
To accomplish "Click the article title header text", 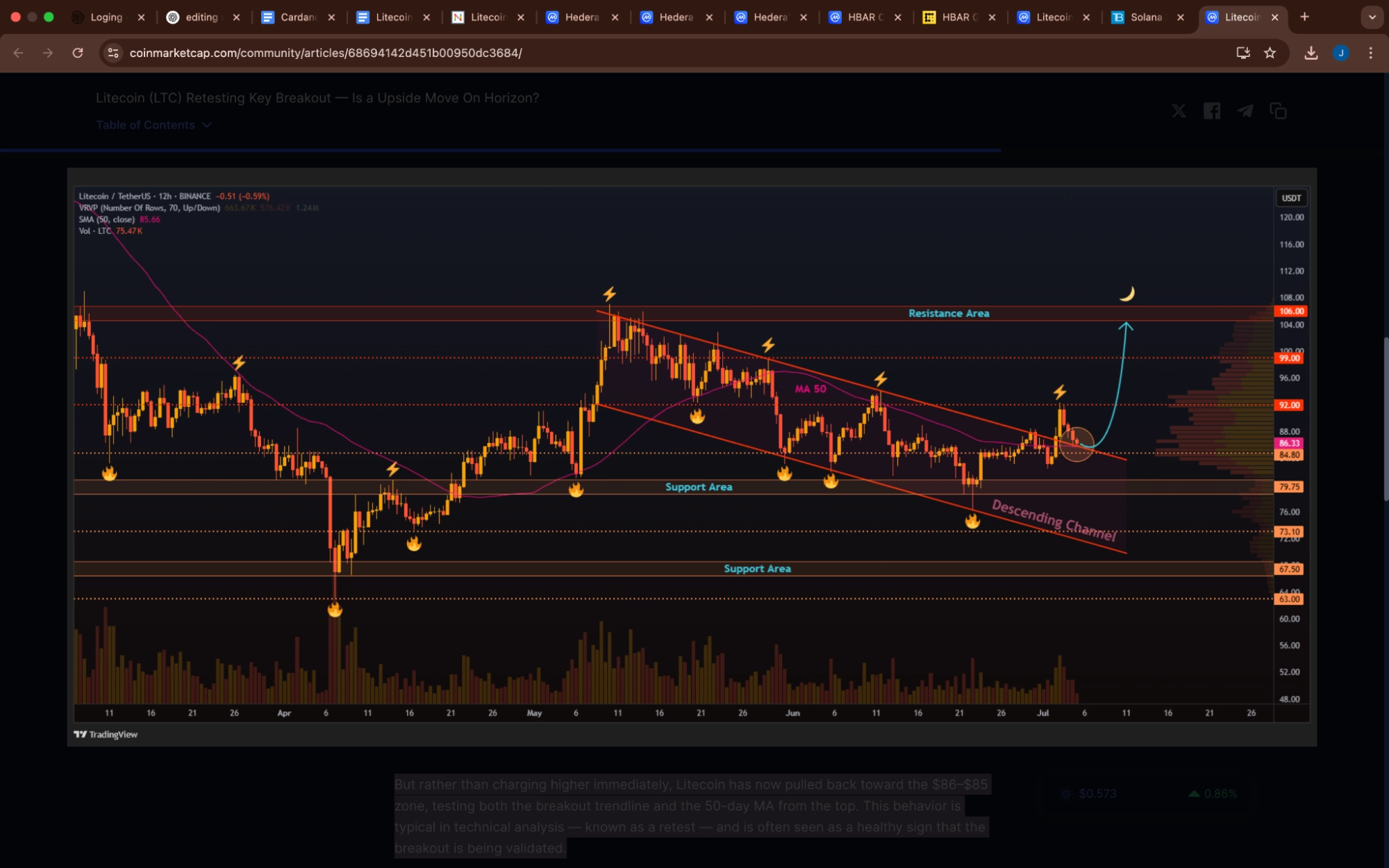I will (x=317, y=98).
